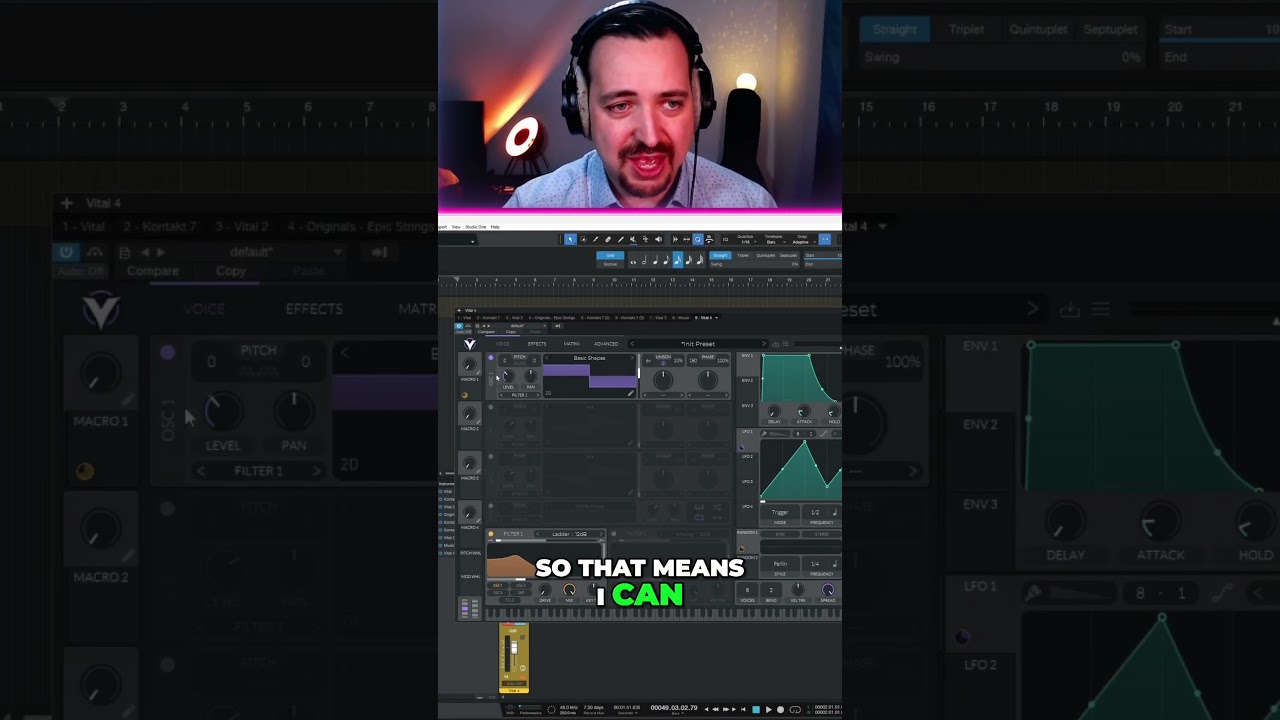Screen dimensions: 1280x720
Task: Switch to the MATRIX tab in Vital
Action: pyautogui.click(x=572, y=344)
